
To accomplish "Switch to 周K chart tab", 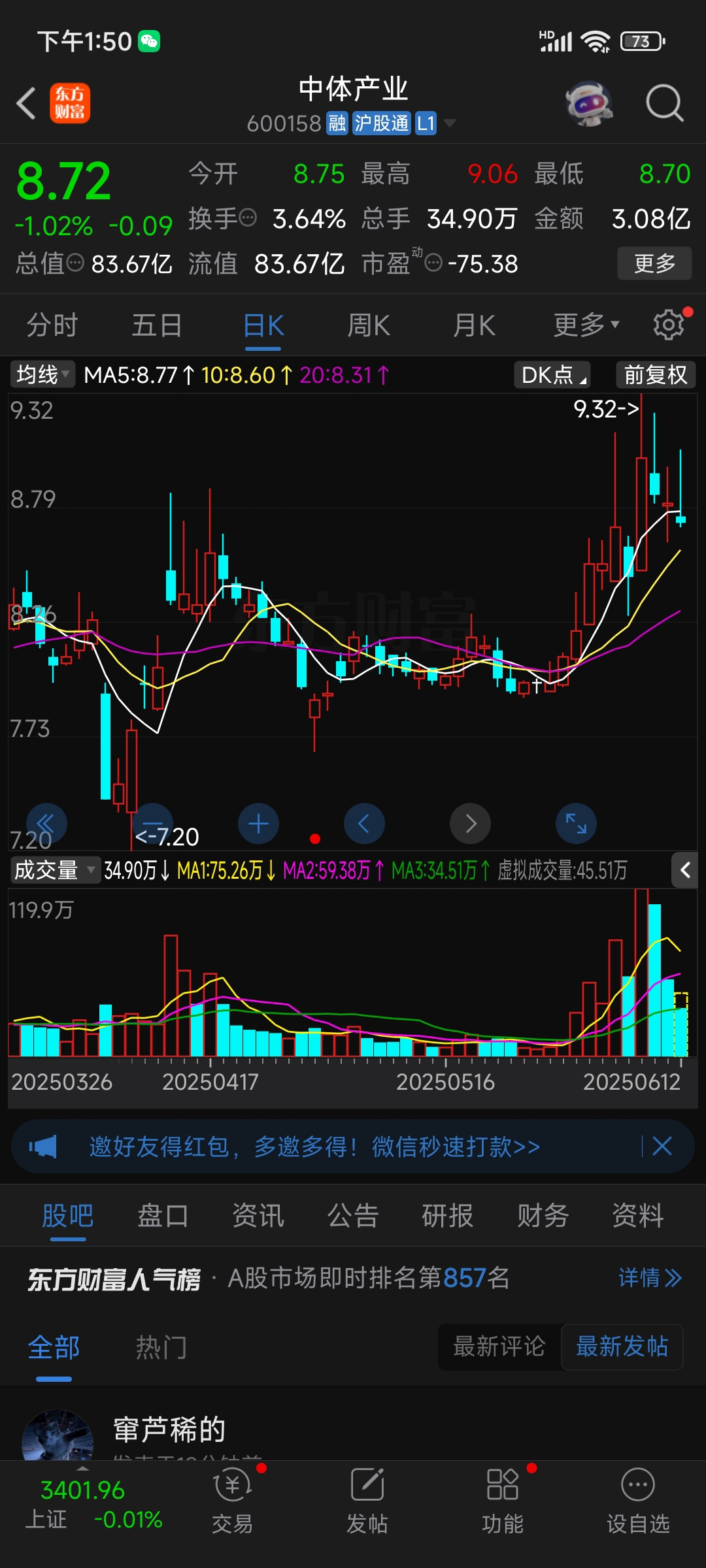I will click(369, 325).
